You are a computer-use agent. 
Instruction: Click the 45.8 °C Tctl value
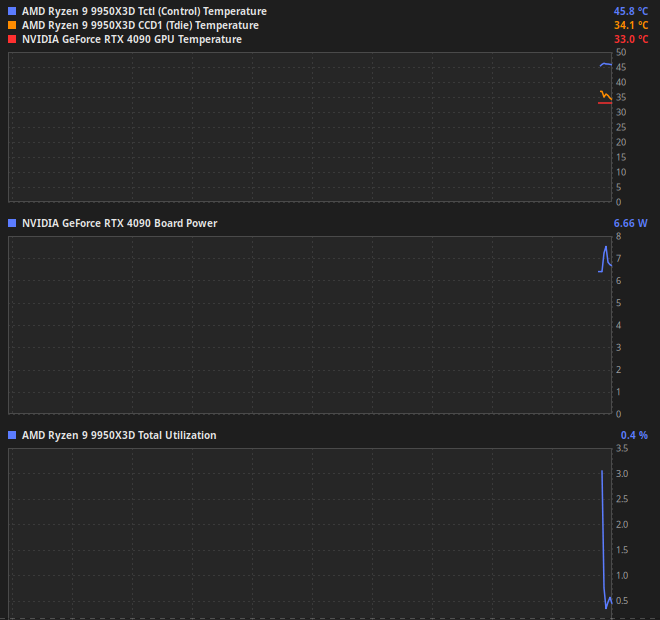pos(631,11)
